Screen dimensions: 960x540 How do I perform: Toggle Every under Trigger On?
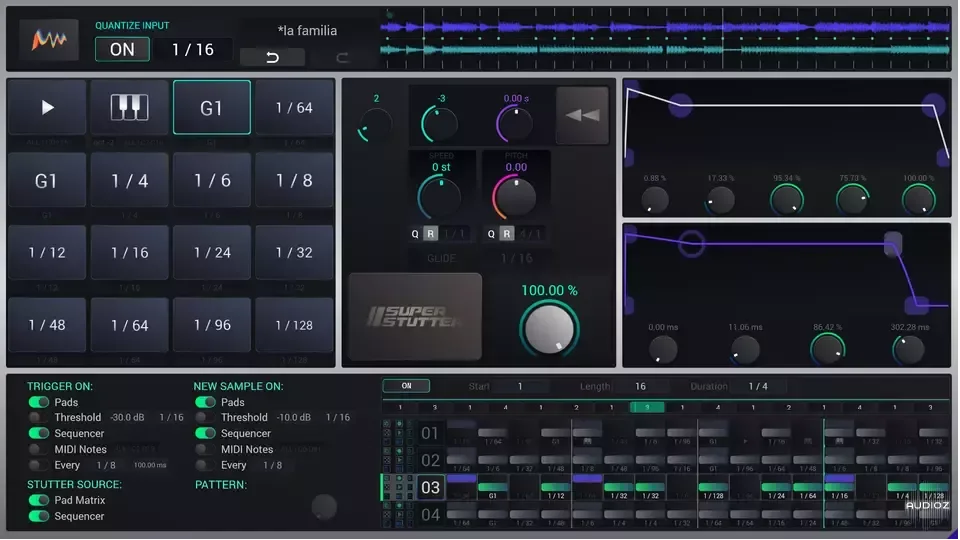[x=39, y=465]
